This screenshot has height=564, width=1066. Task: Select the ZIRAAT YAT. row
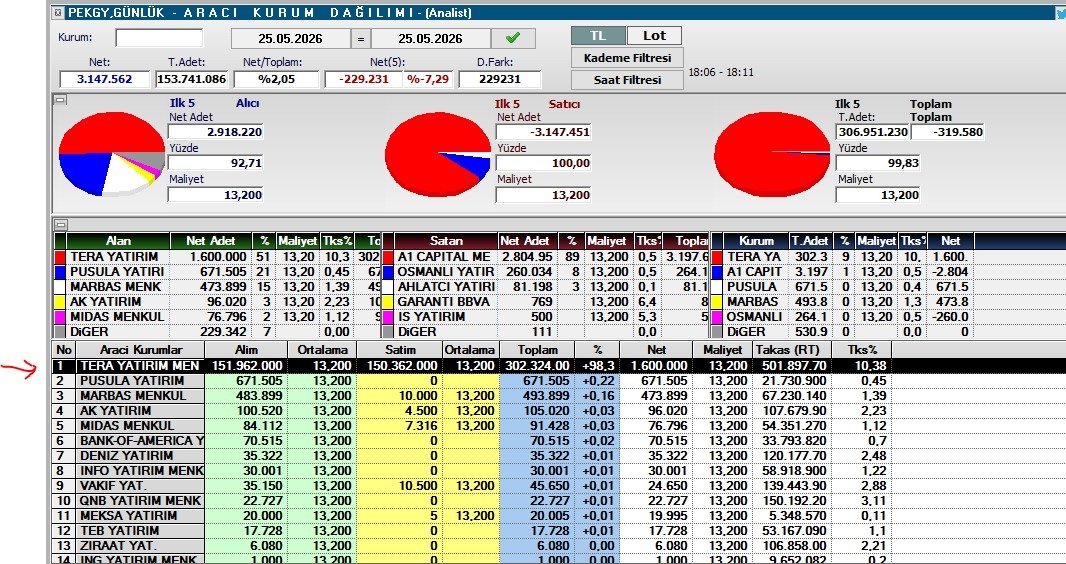point(472,545)
